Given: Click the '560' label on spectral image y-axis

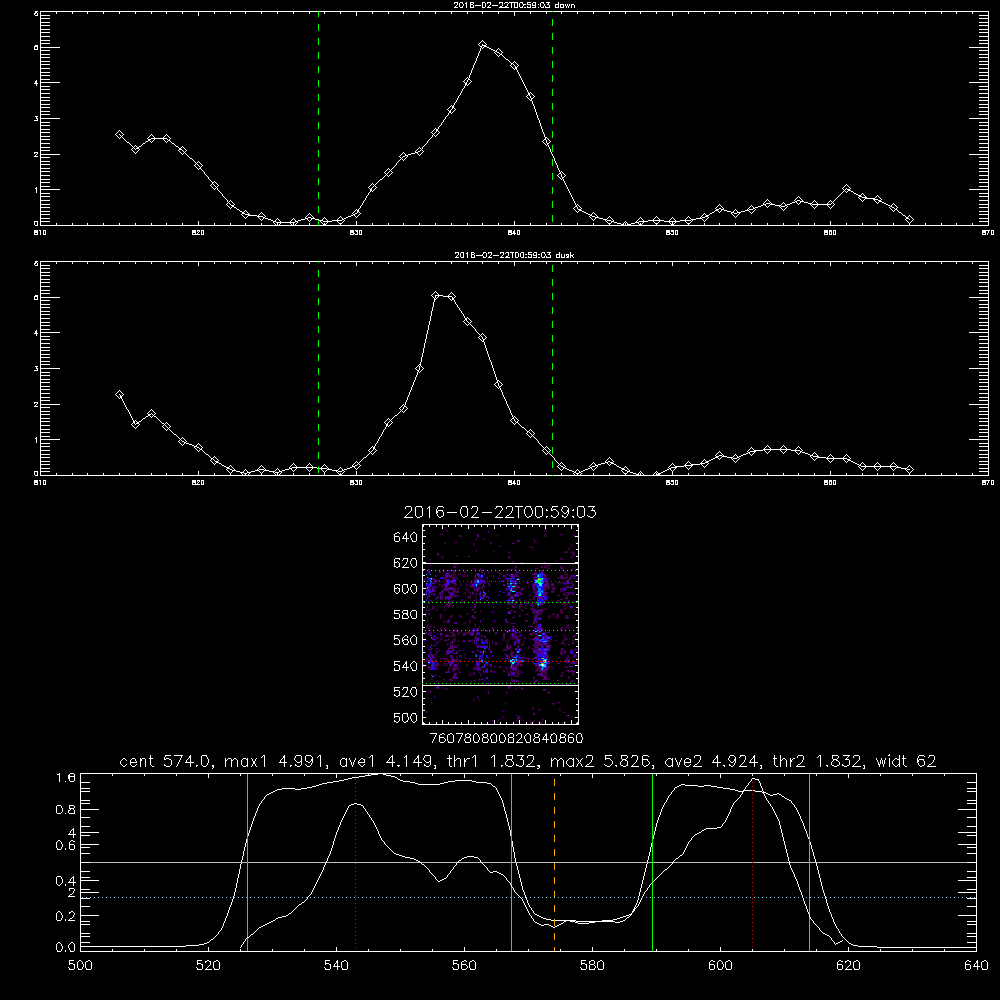Looking at the screenshot, I should (x=406, y=640).
